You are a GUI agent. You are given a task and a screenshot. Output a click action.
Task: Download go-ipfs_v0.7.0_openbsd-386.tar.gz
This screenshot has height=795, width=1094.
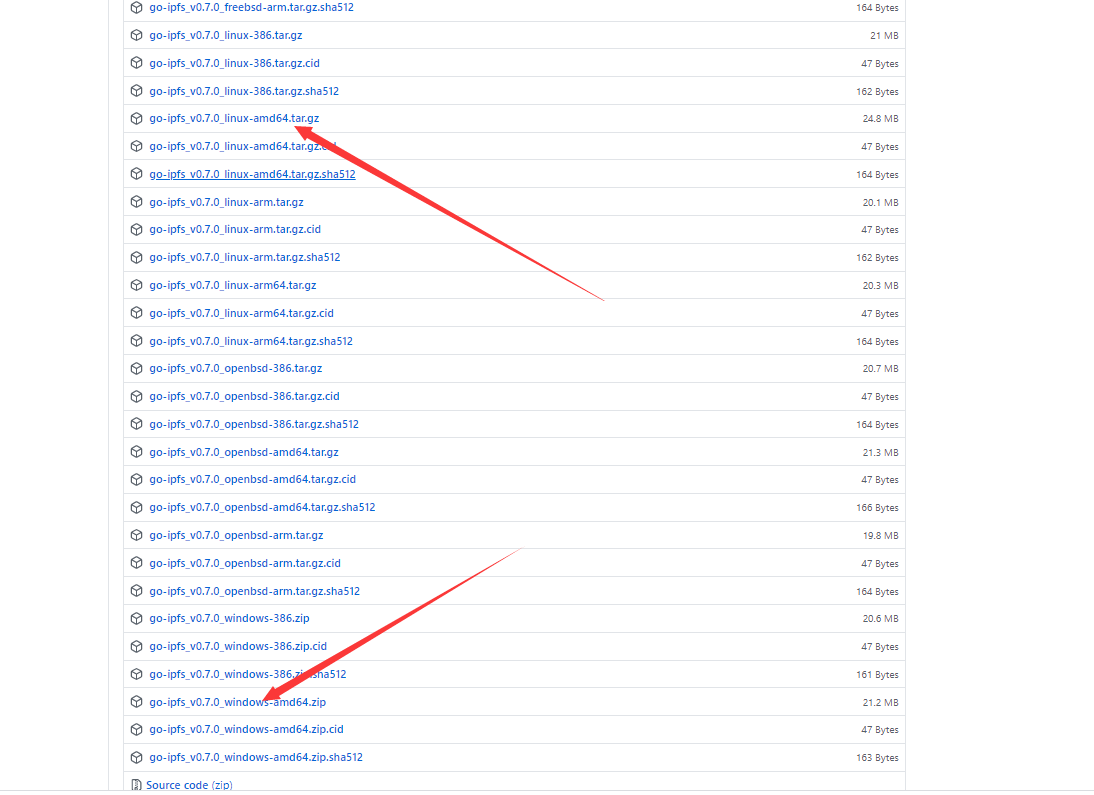click(x=235, y=368)
